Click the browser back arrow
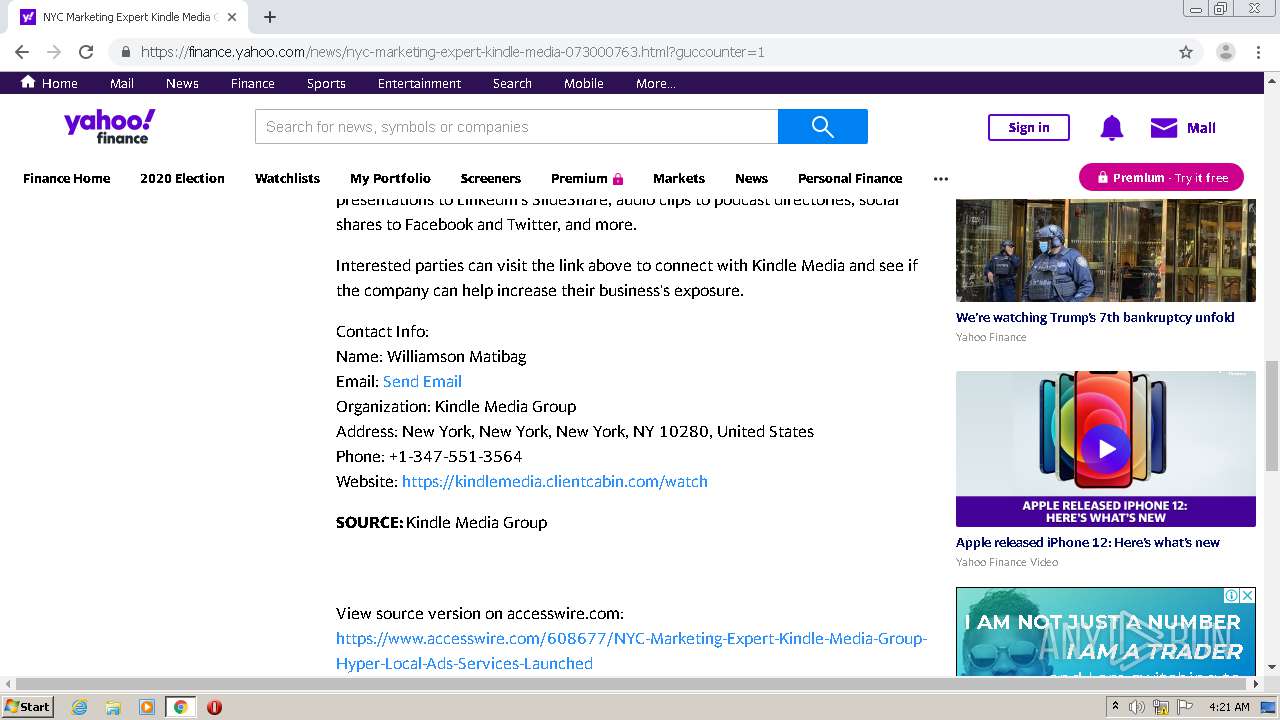The width and height of the screenshot is (1280, 720). click(x=22, y=52)
